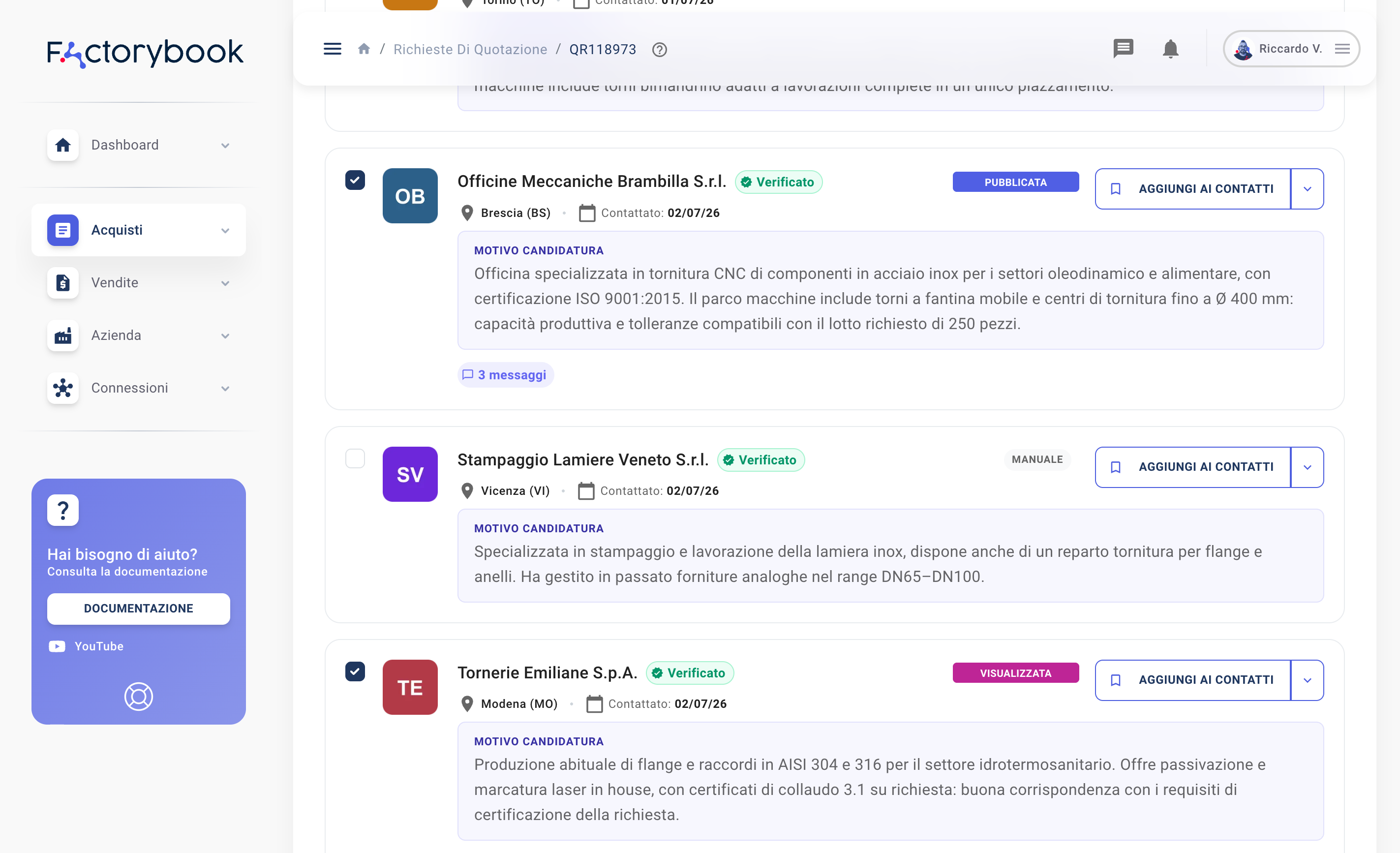Expand the Dashboard menu chevron
The height and width of the screenshot is (853, 1400).
(225, 146)
